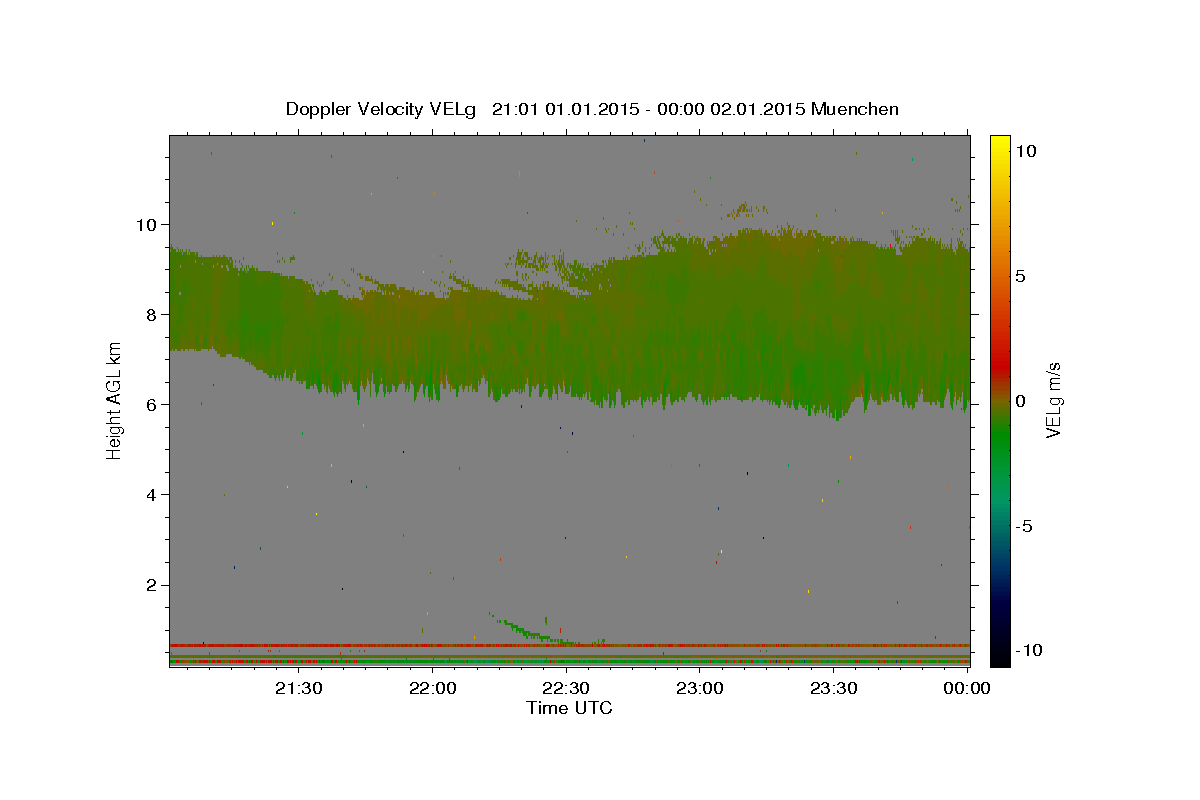Image resolution: width=1200 pixels, height=800 pixels.
Task: Click the green cloud layer at 23:00
Action: [700, 320]
